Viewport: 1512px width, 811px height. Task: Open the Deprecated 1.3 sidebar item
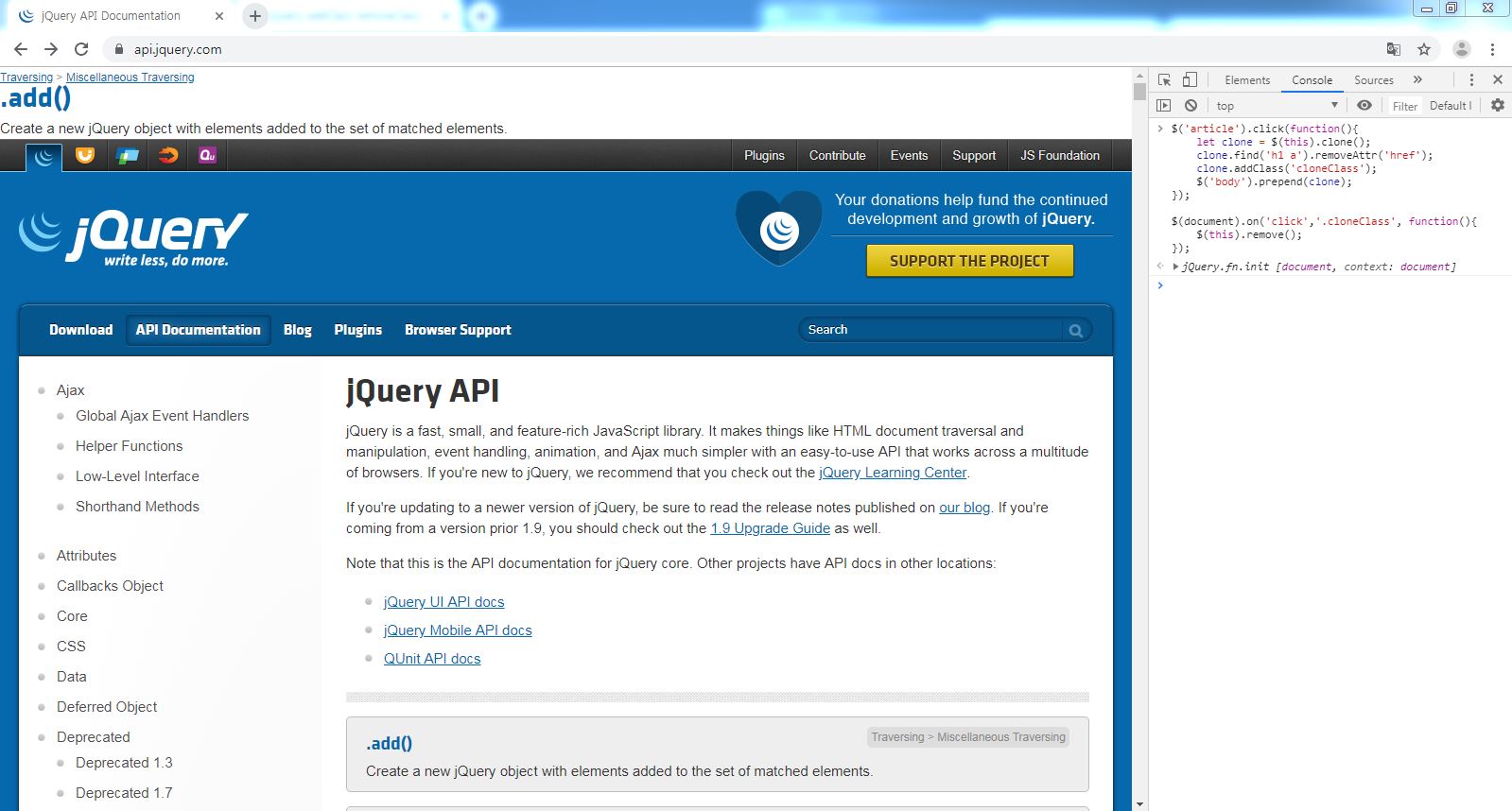click(124, 763)
